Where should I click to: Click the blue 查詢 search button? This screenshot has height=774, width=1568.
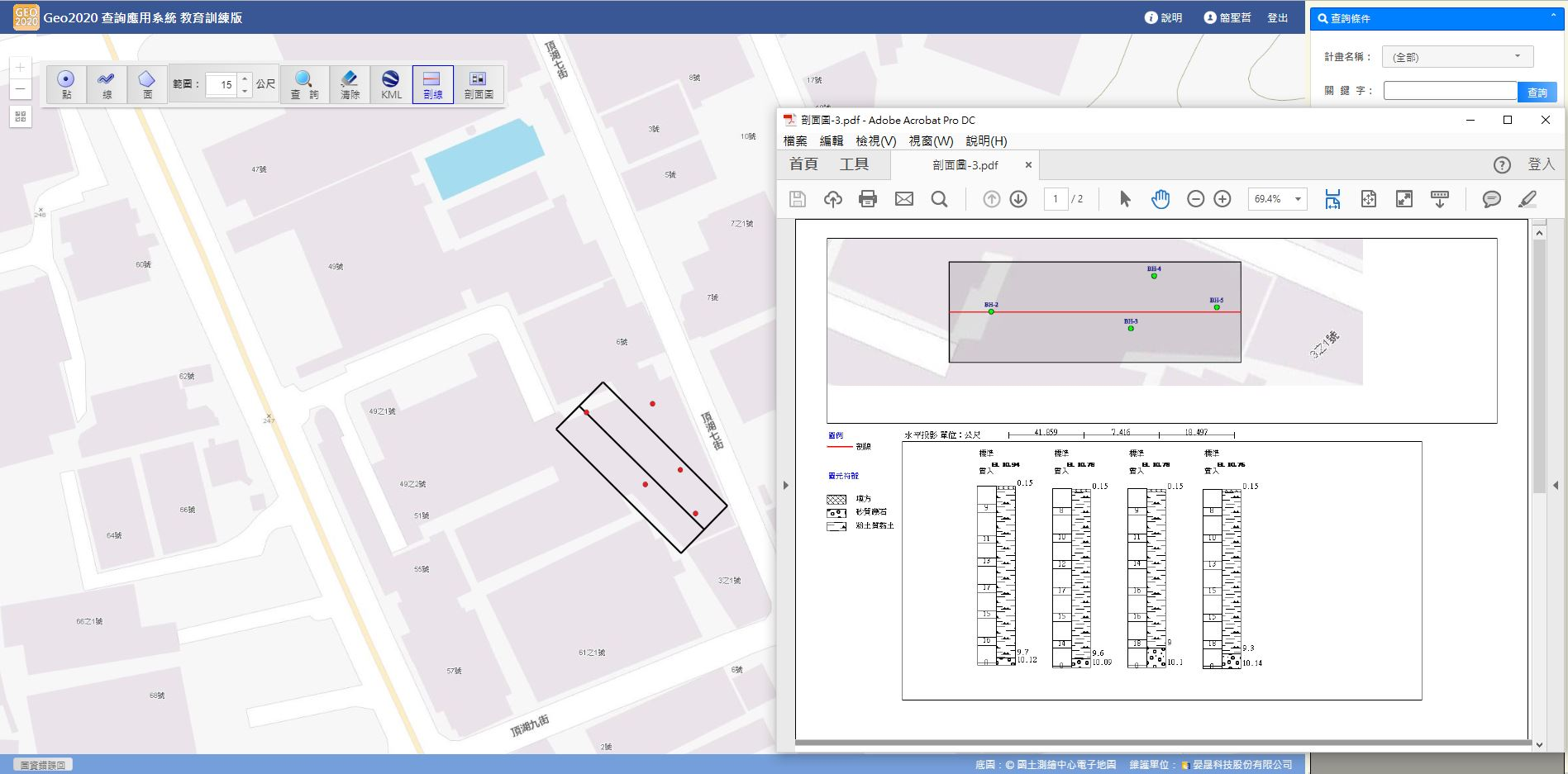(1537, 93)
